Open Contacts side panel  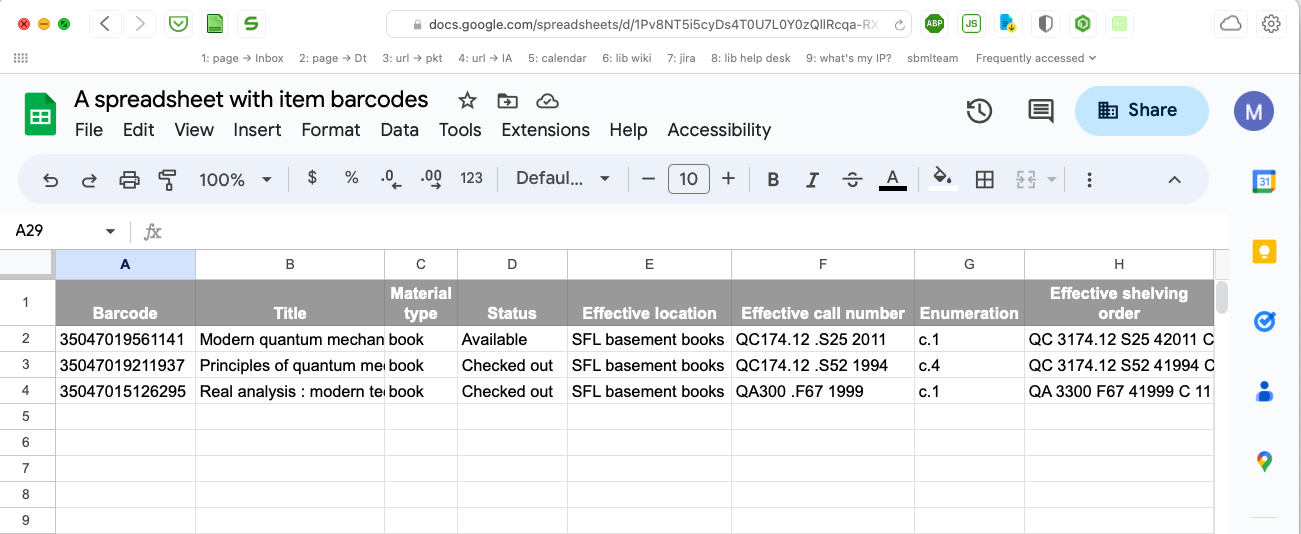click(x=1264, y=391)
